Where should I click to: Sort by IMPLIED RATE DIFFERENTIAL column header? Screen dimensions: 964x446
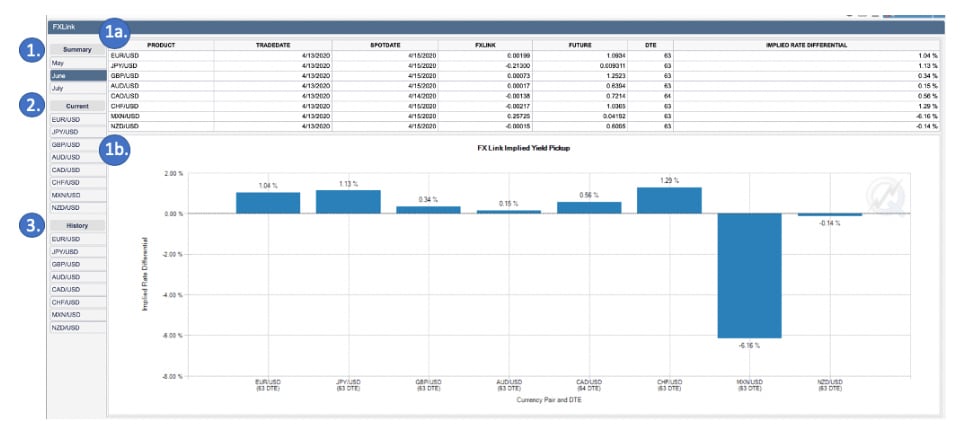click(x=806, y=44)
